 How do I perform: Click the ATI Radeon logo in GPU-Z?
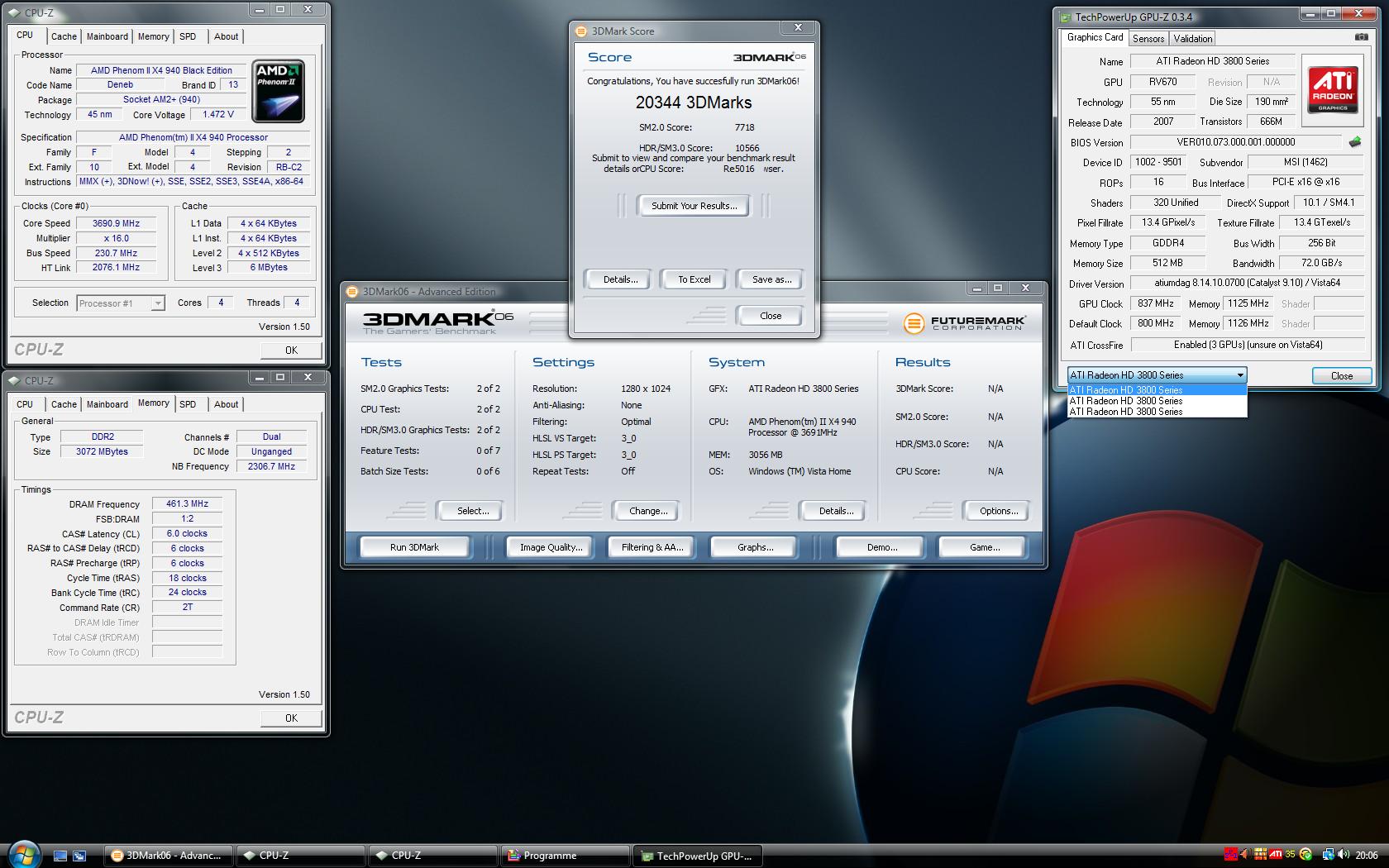coord(1332,89)
